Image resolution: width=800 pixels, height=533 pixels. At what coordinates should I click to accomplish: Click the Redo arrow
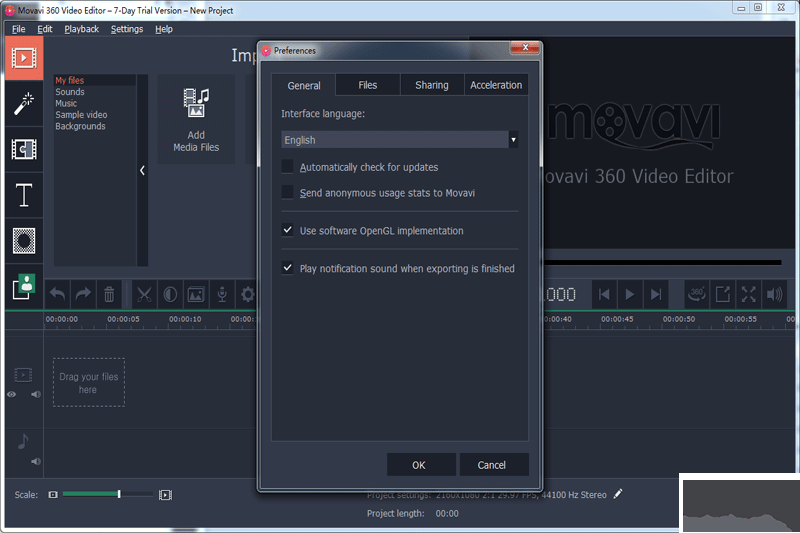click(x=83, y=294)
